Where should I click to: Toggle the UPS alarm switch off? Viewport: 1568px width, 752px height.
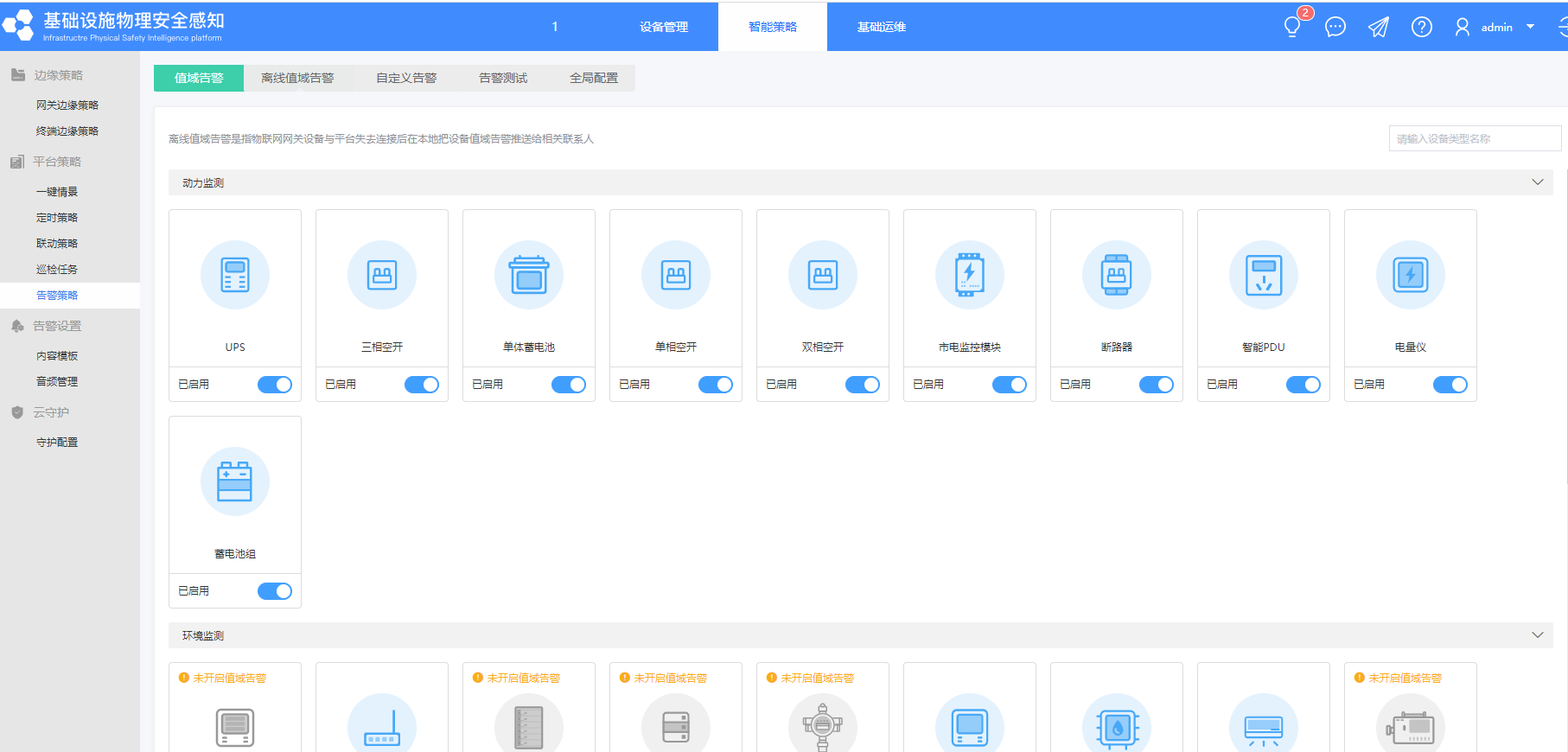(x=275, y=385)
